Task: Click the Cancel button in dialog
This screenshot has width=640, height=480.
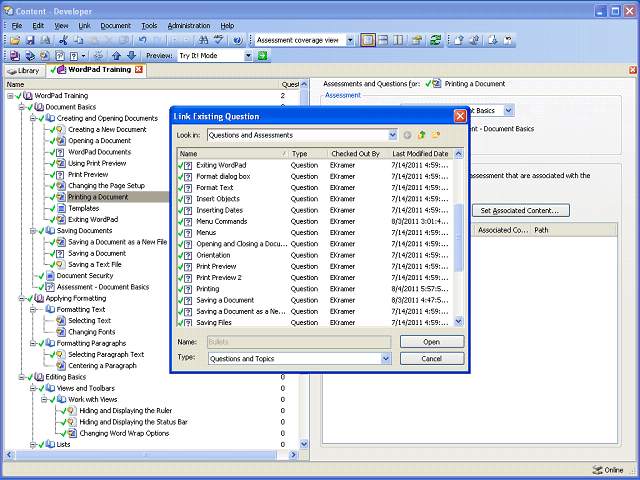Action: click(432, 359)
